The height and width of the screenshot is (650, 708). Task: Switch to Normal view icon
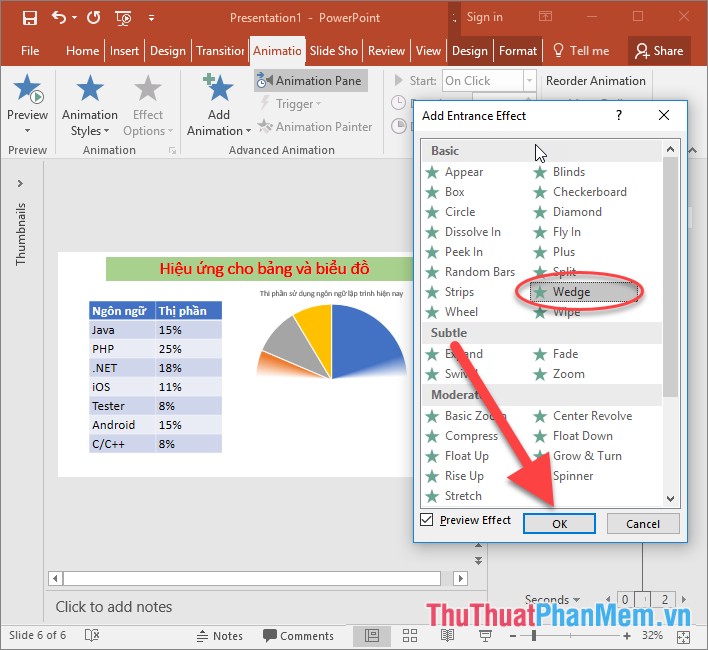372,636
